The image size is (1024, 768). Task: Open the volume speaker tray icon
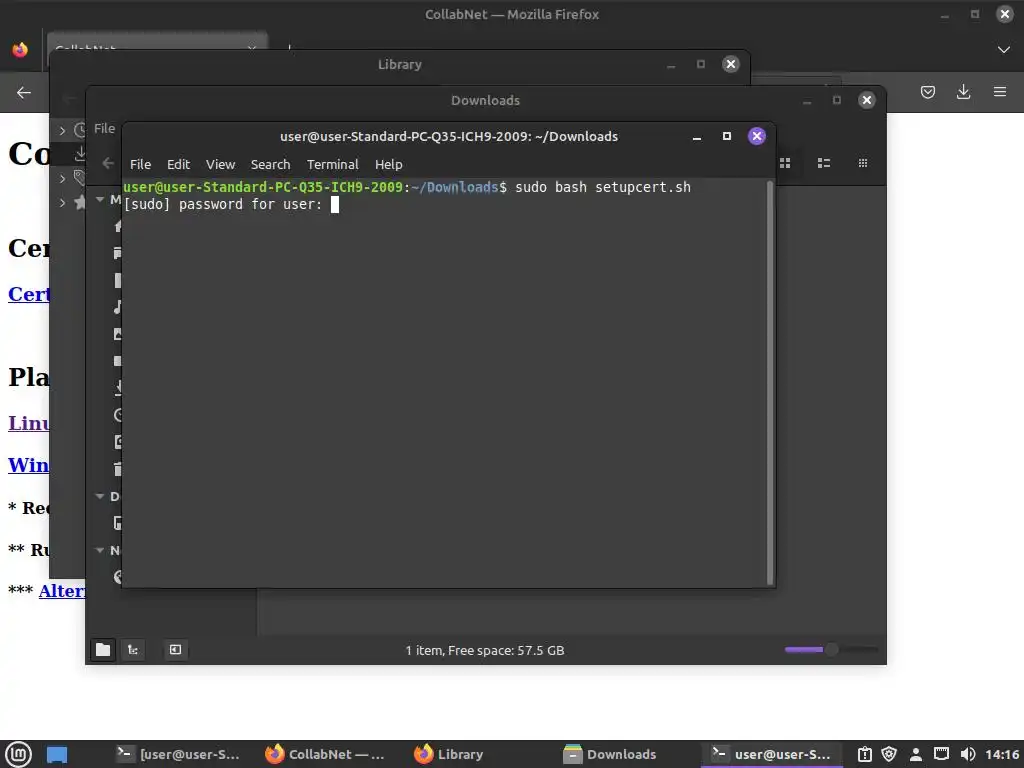pos(968,754)
